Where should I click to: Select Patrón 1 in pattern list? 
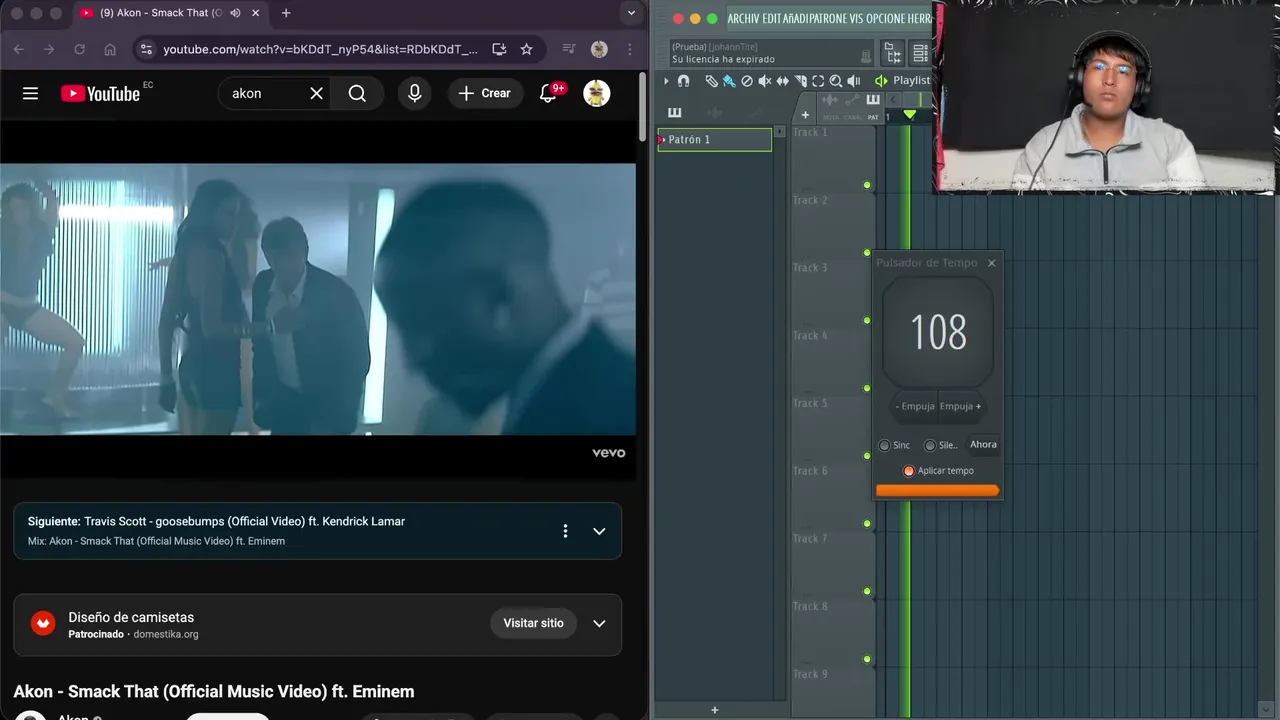[x=714, y=140]
